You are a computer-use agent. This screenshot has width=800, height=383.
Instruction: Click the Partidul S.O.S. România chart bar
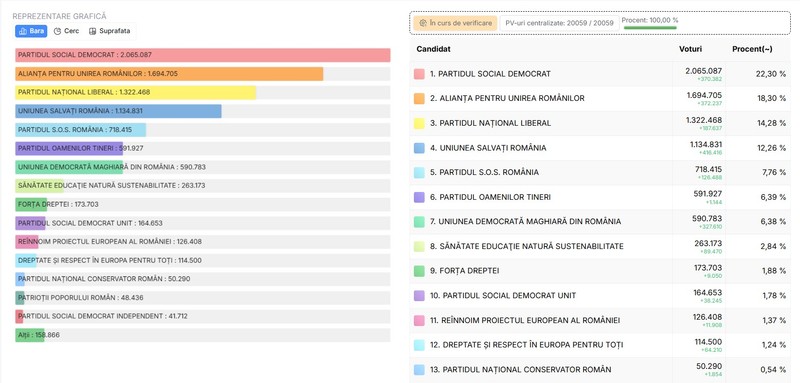[x=81, y=130]
